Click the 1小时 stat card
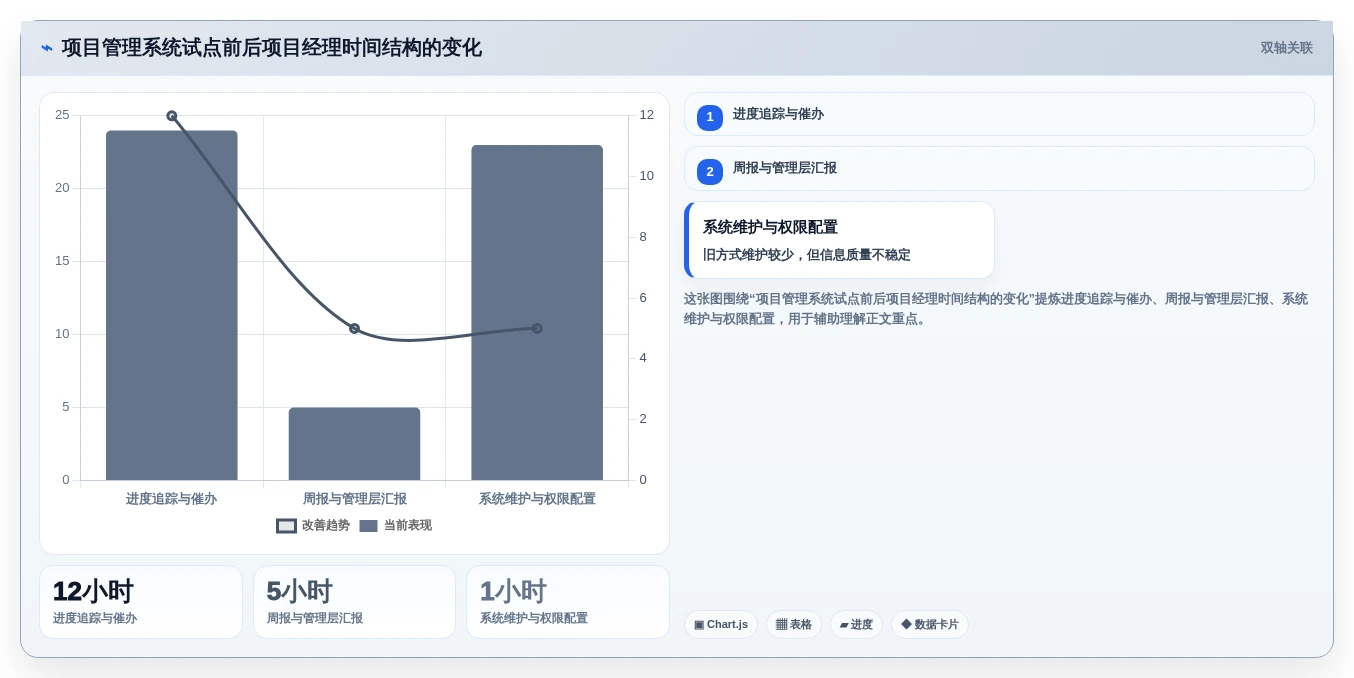Screen dimensions: 1354x678 [x=568, y=602]
